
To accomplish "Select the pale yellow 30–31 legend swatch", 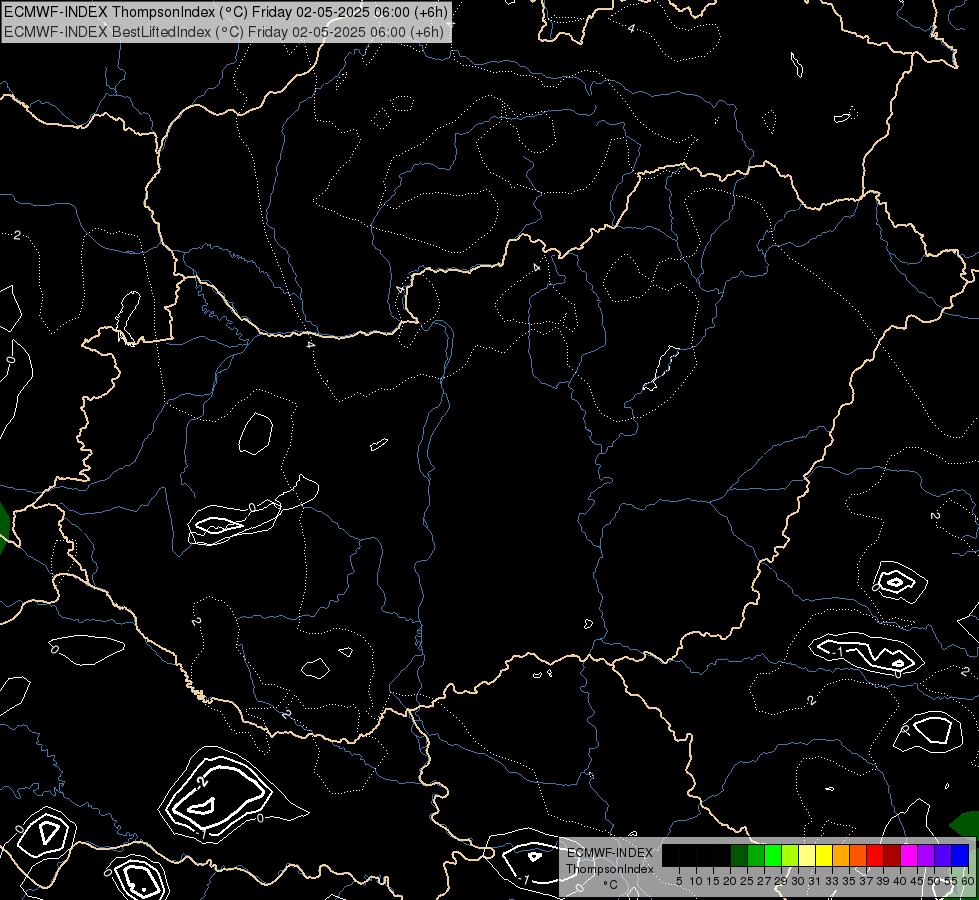I will tap(807, 855).
